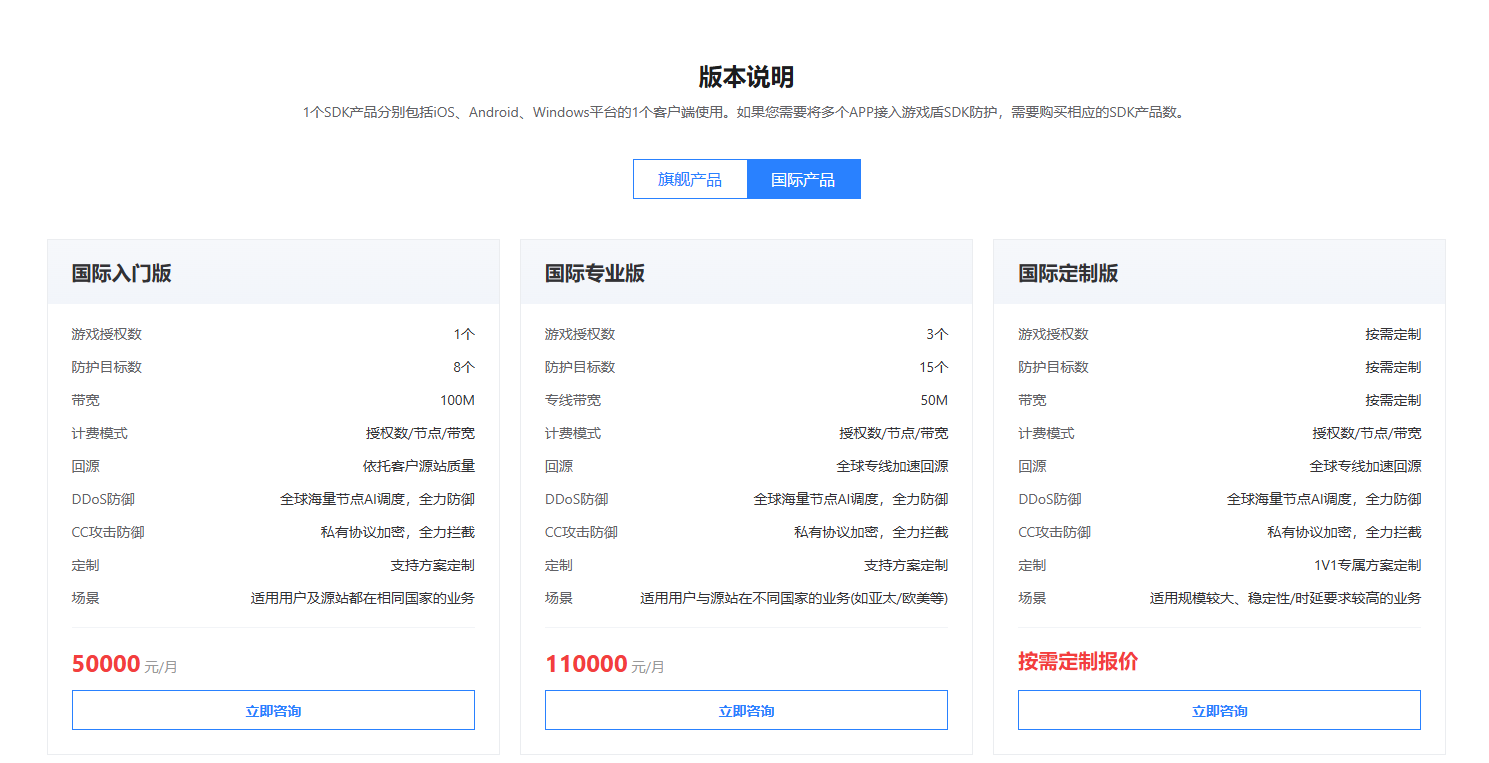Click the 适用规模较大 scenario description
The height and width of the screenshot is (763, 1489).
tap(1285, 599)
